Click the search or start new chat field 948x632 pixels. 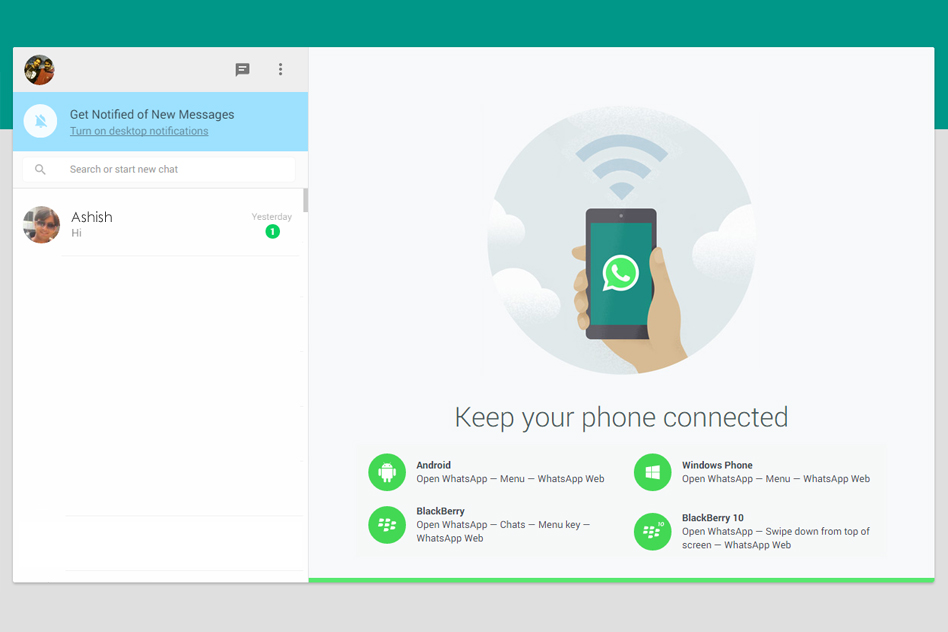160,169
